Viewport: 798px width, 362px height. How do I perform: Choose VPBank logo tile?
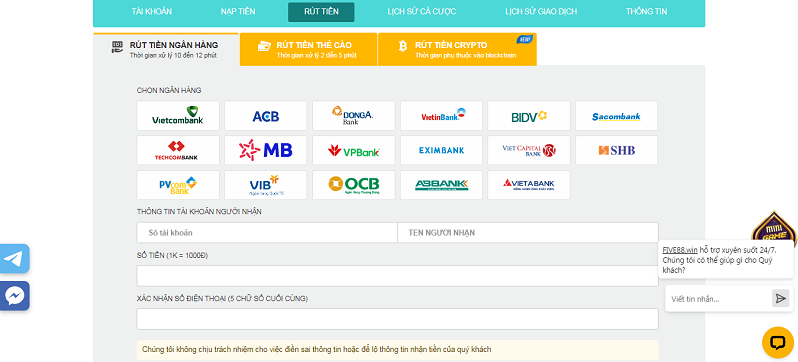click(354, 150)
